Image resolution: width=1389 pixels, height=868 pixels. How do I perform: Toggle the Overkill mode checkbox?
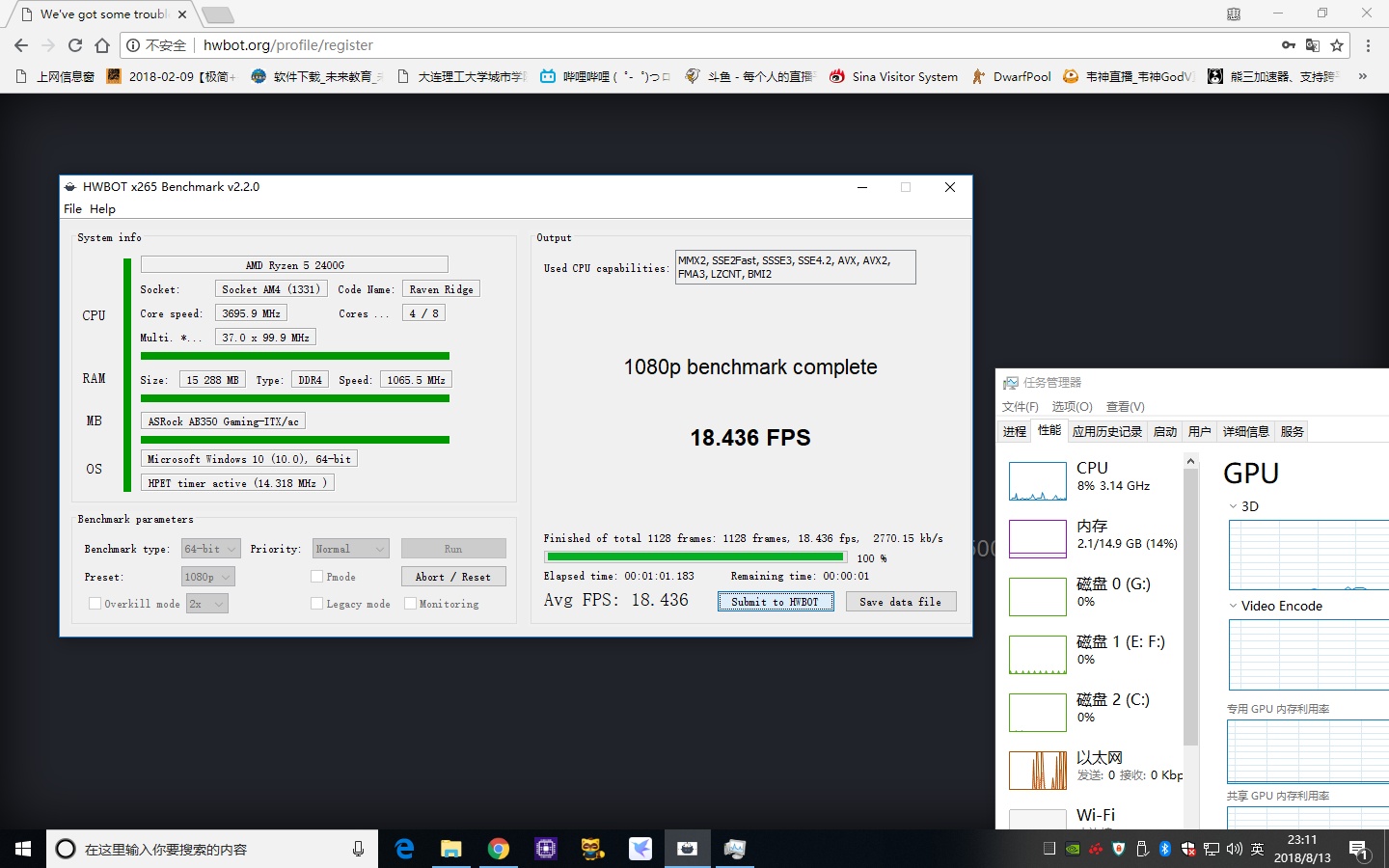[x=95, y=604]
